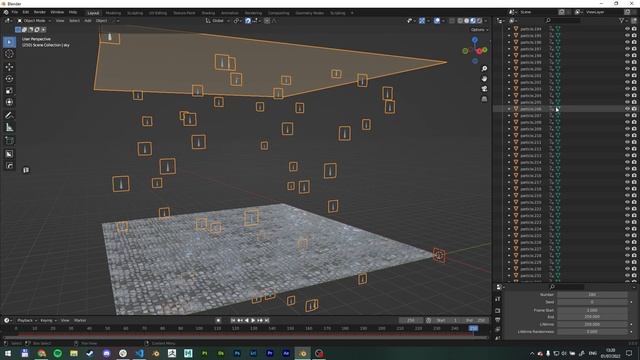The width and height of the screenshot is (640, 360).
Task: Hide particle.200 with its eye icon
Action: point(627,69)
